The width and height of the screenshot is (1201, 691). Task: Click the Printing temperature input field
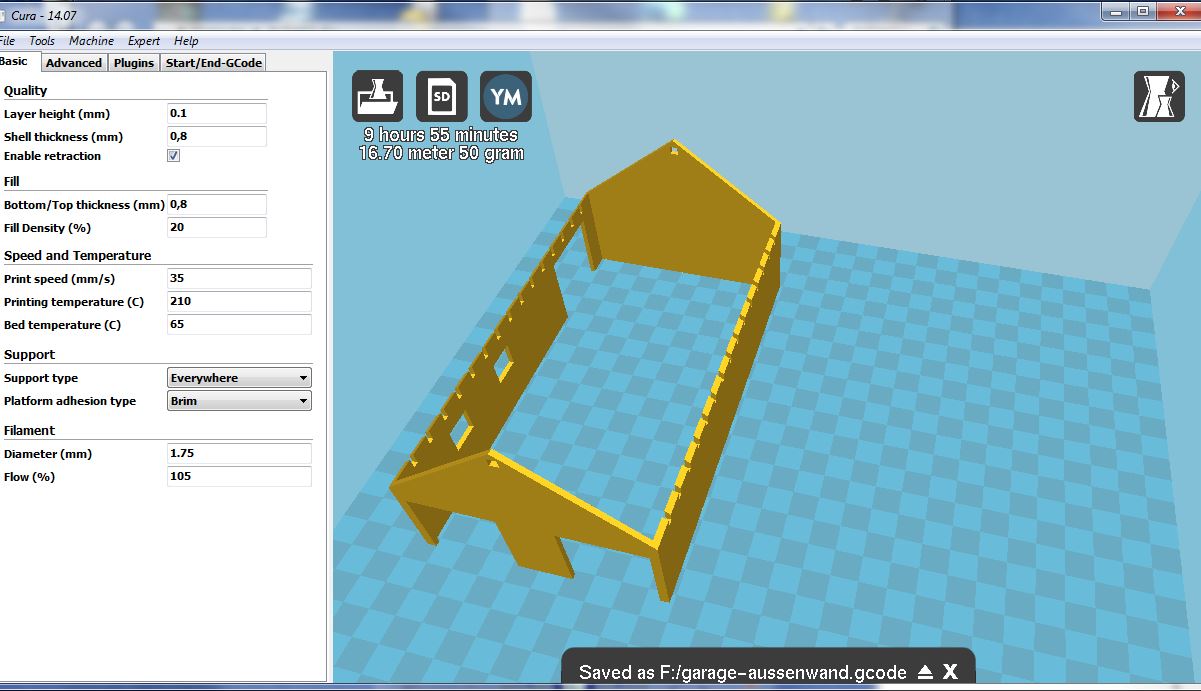(x=239, y=302)
